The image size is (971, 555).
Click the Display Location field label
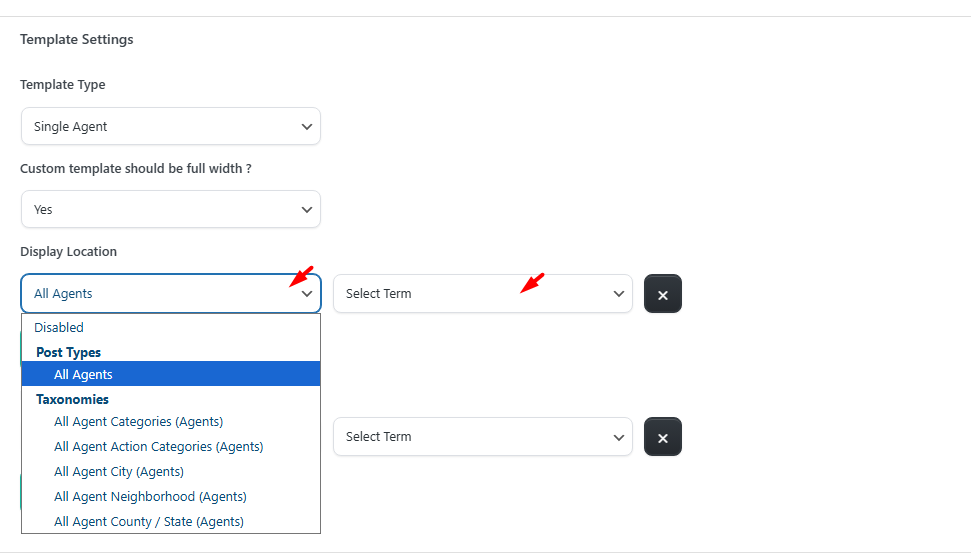[x=68, y=252]
